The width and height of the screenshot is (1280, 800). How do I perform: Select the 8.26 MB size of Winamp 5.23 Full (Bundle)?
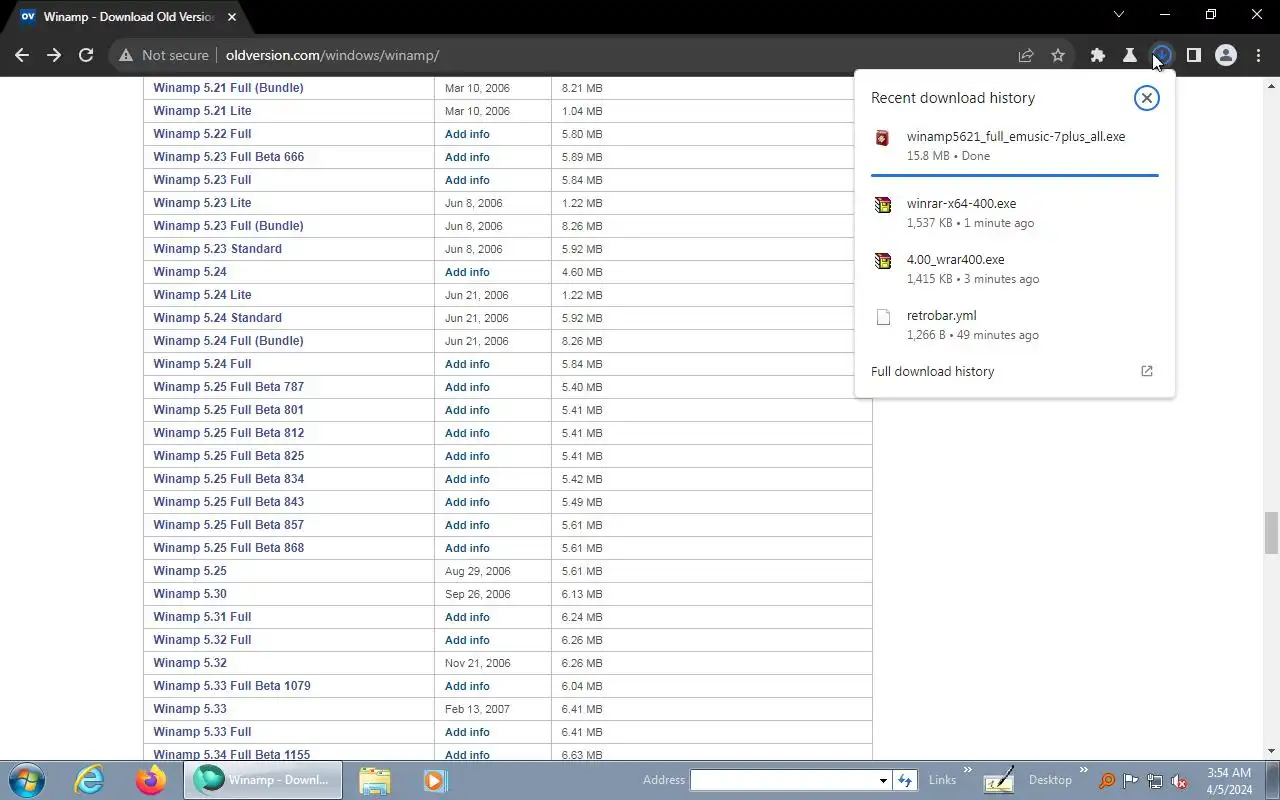tap(582, 226)
